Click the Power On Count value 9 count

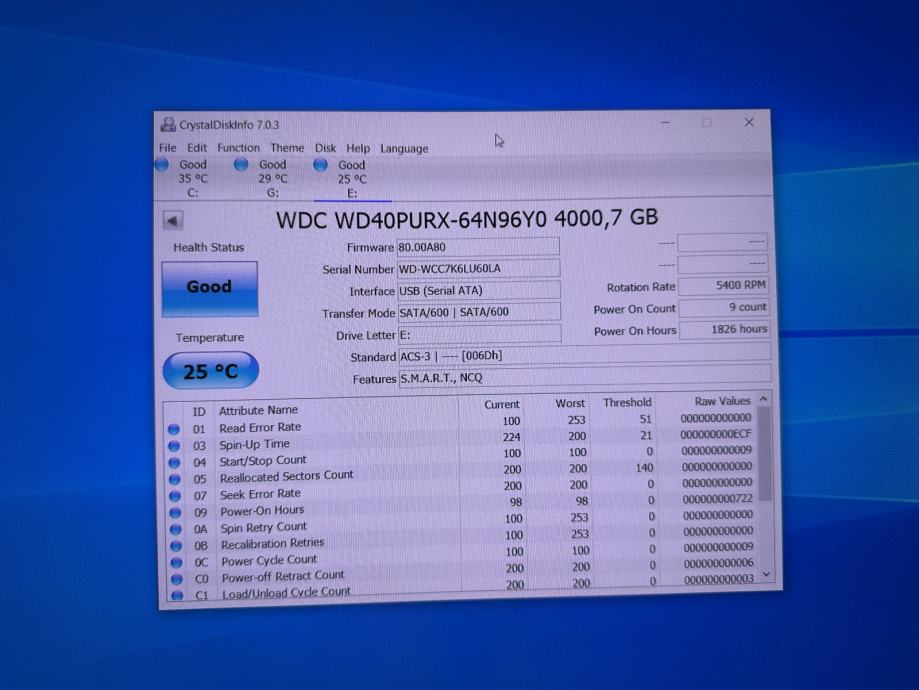[x=724, y=307]
